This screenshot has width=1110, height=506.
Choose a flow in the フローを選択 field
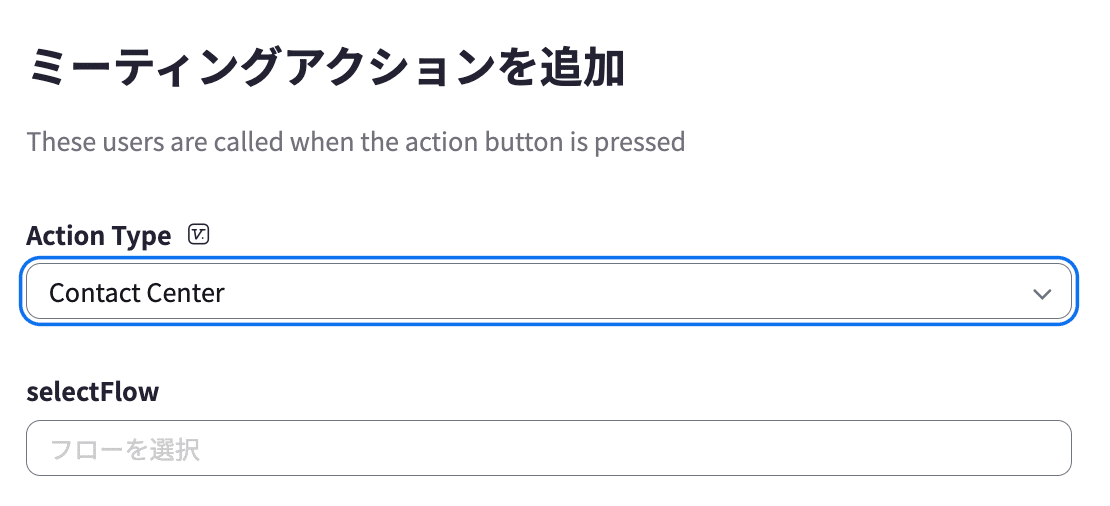click(549, 448)
